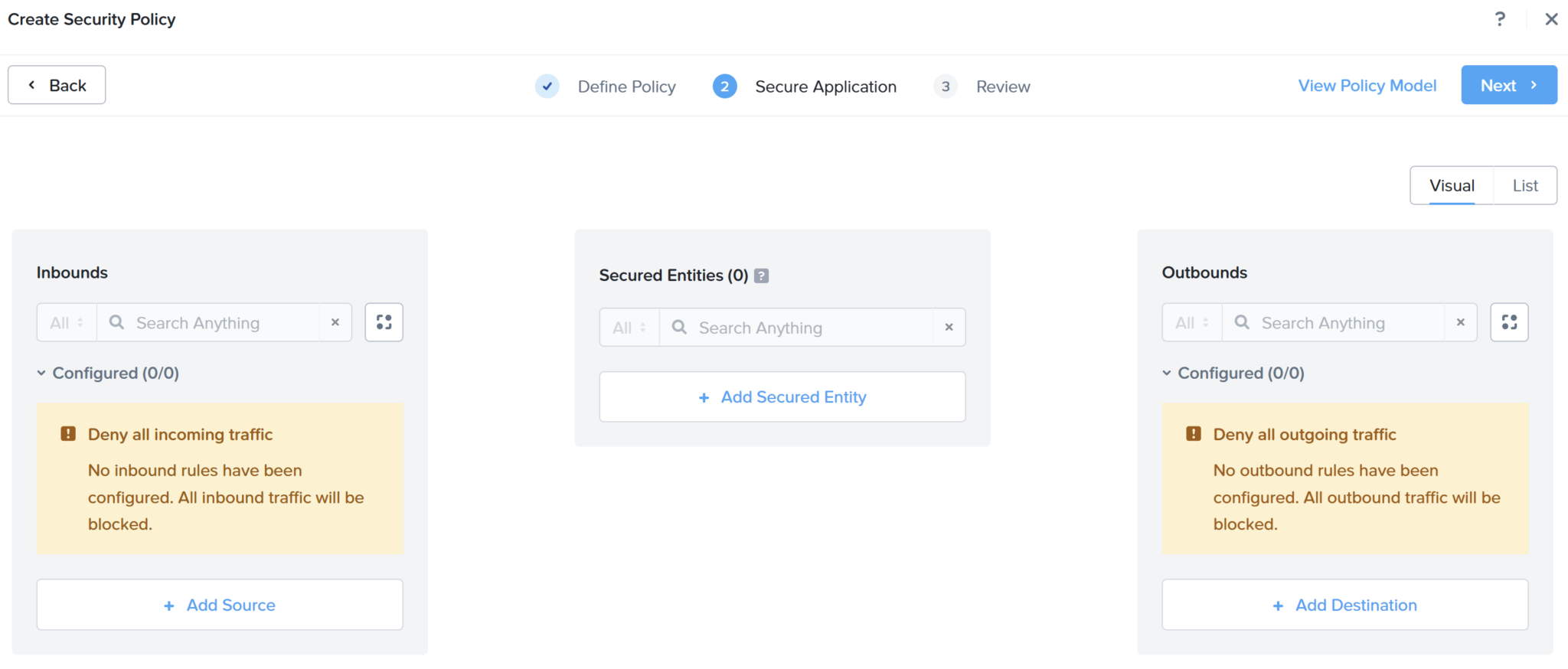Open the View Policy Model link

click(1367, 85)
